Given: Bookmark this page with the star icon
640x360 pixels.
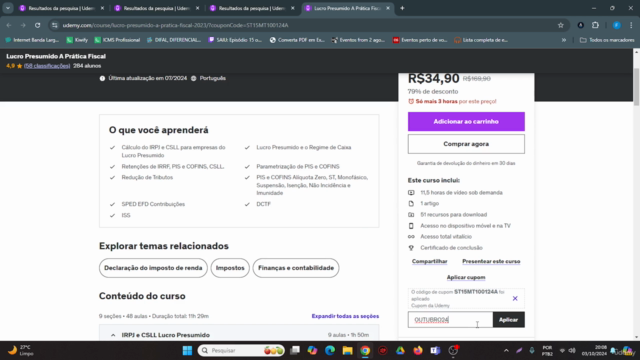Looking at the screenshot, I should [561, 25].
